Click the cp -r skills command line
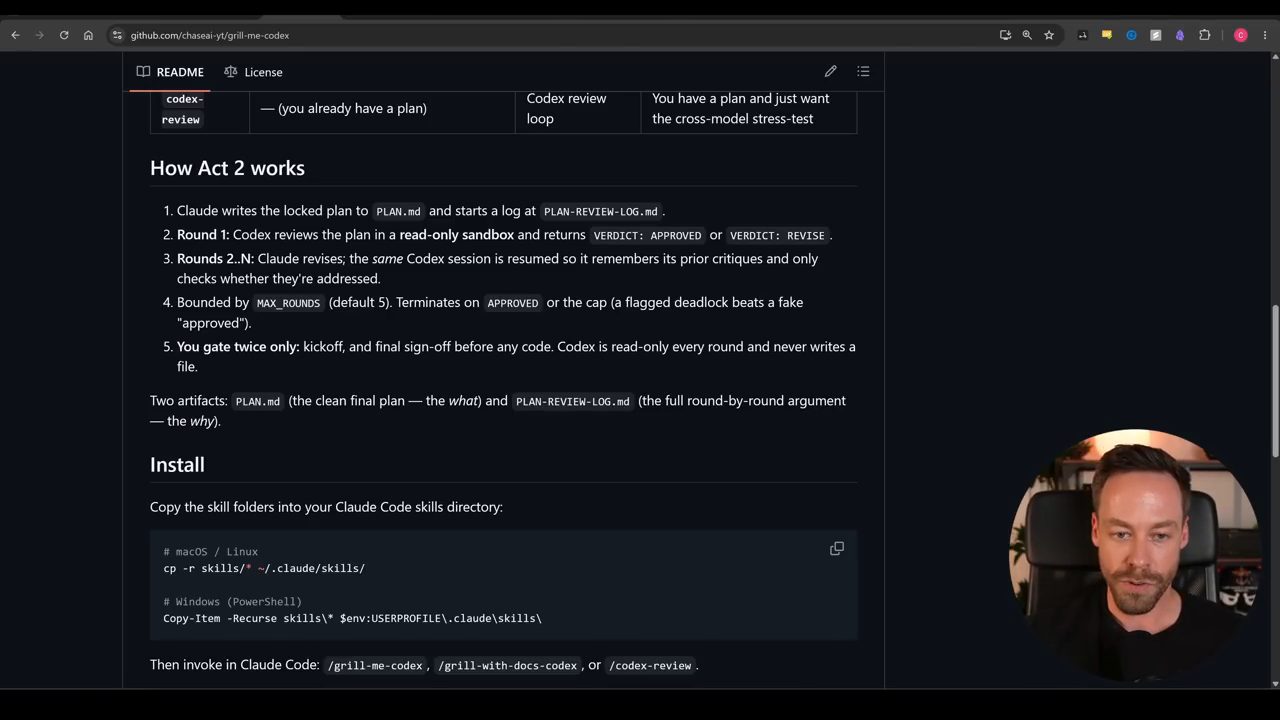The image size is (1280, 720). point(264,568)
